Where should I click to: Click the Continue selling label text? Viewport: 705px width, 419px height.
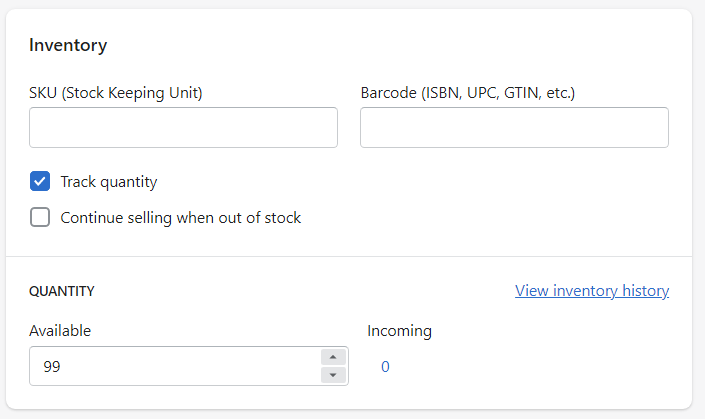[x=181, y=218]
